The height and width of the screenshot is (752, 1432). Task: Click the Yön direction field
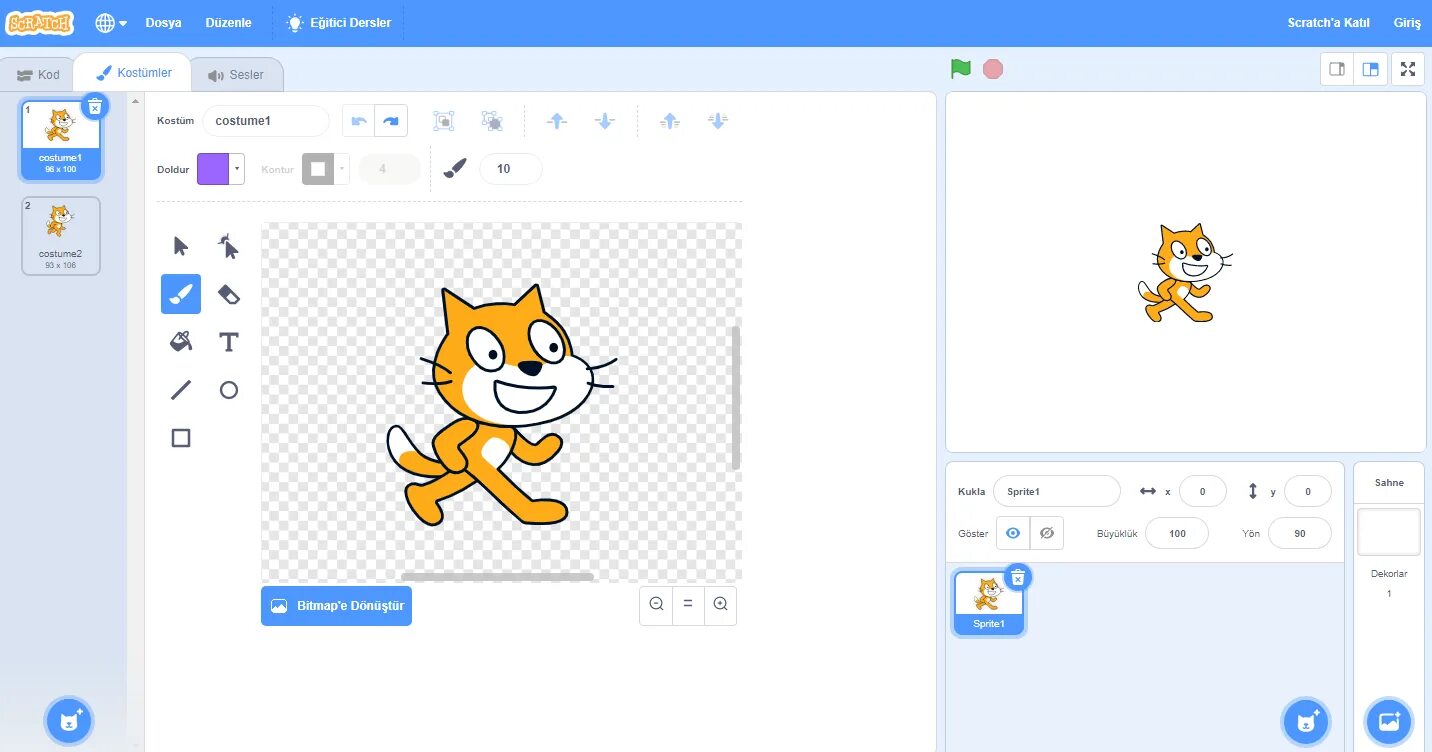click(x=1300, y=533)
